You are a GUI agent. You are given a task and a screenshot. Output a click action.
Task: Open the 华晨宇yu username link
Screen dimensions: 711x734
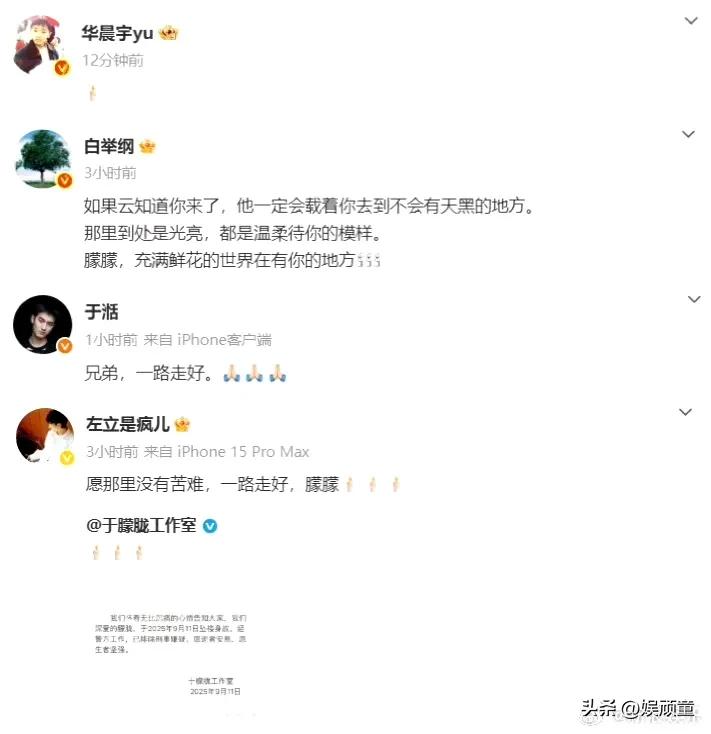pos(117,33)
